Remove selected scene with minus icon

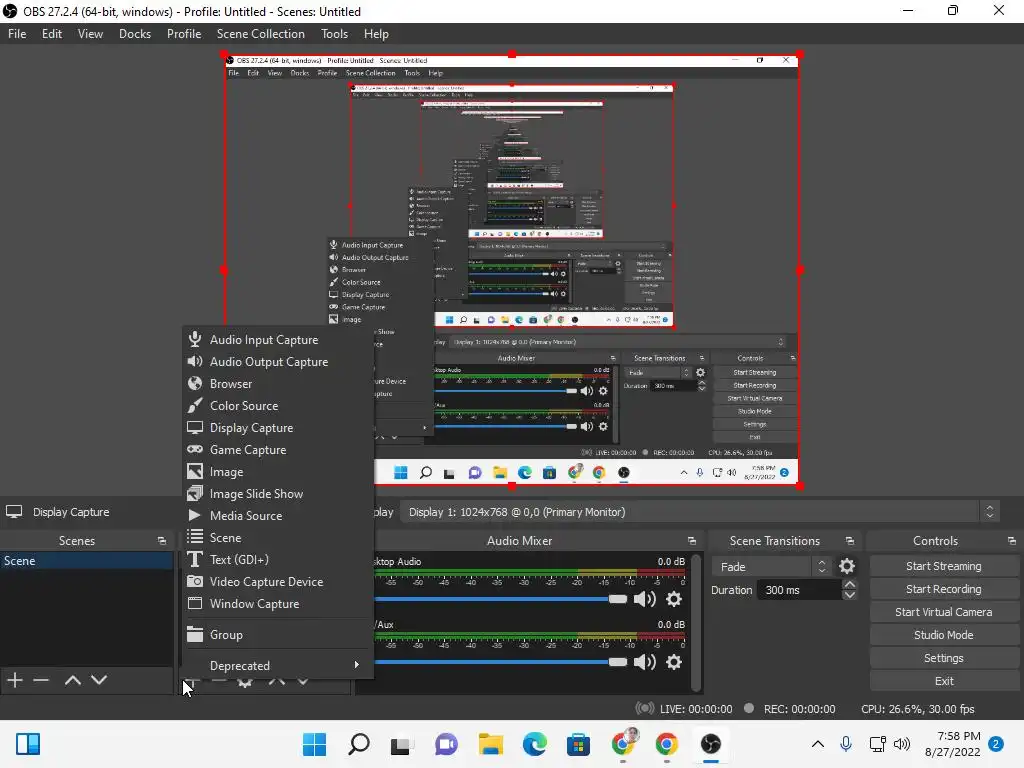(x=41, y=680)
